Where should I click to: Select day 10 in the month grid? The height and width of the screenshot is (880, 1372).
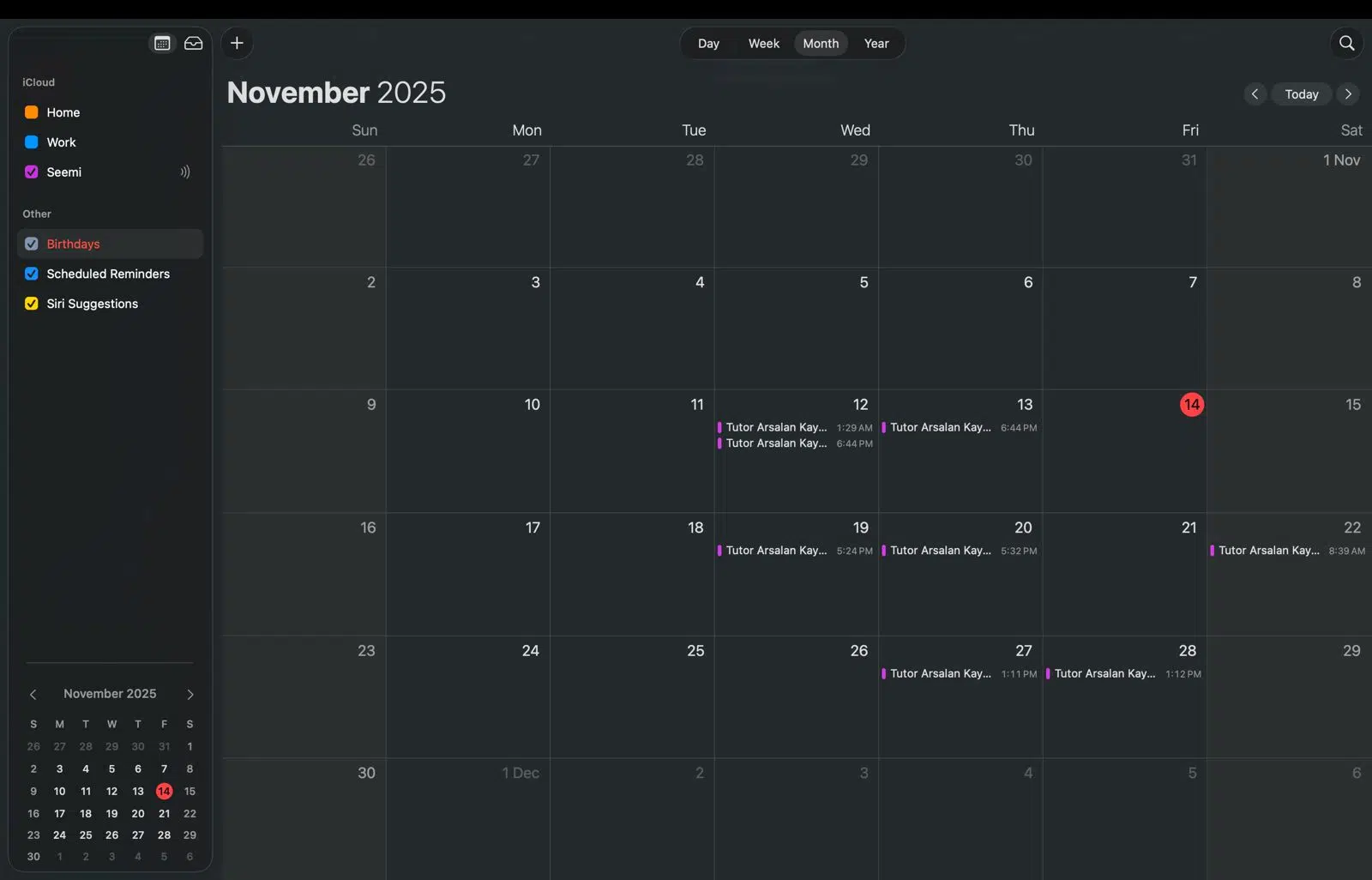(468, 452)
